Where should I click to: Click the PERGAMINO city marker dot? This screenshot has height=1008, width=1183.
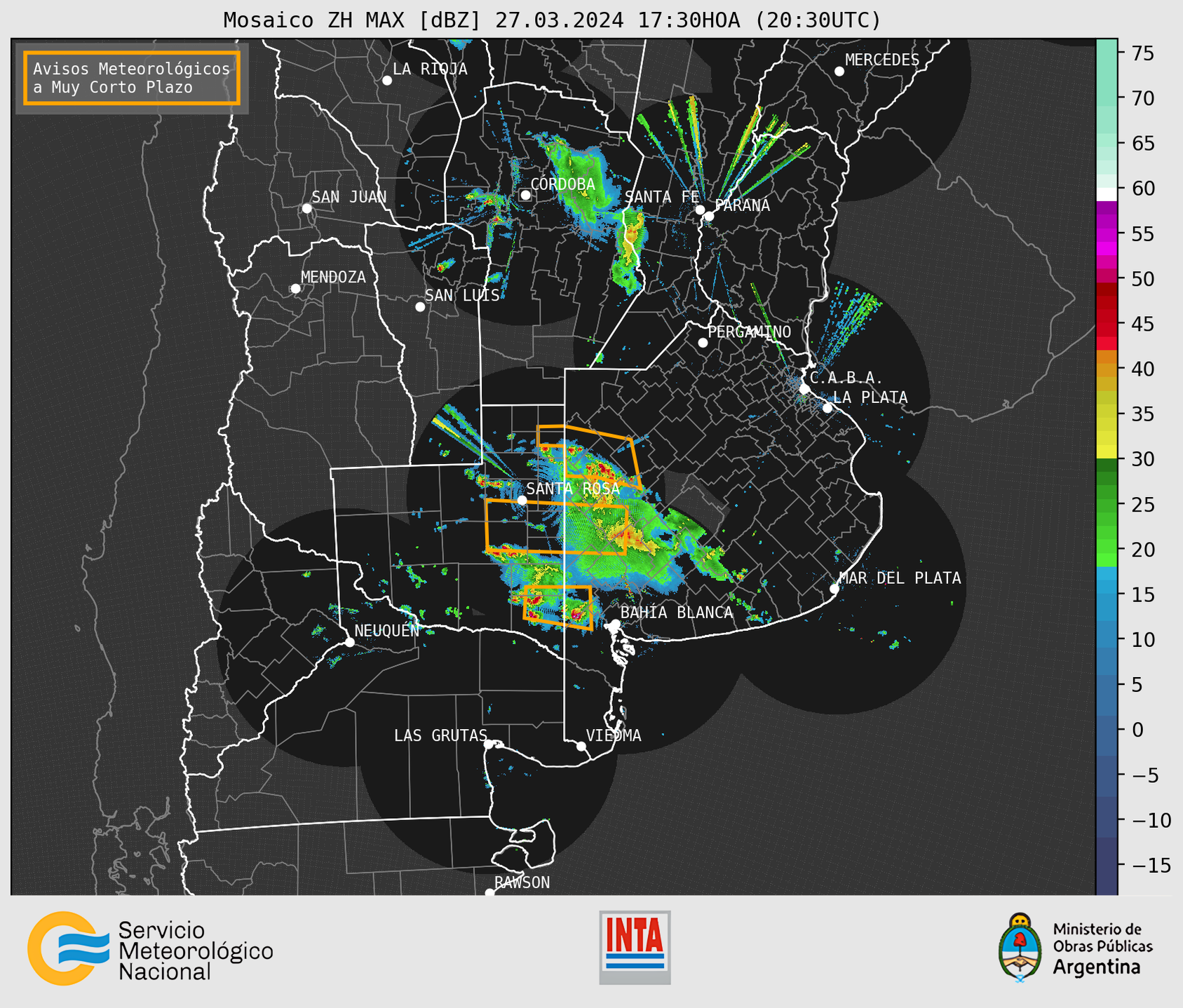tap(703, 343)
